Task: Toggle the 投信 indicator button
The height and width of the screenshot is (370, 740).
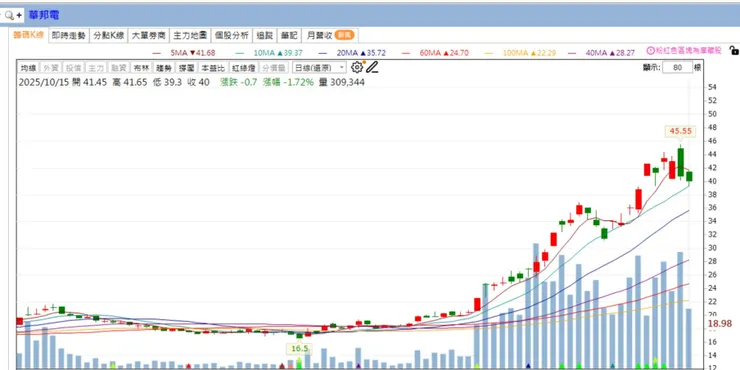Action: point(73,68)
